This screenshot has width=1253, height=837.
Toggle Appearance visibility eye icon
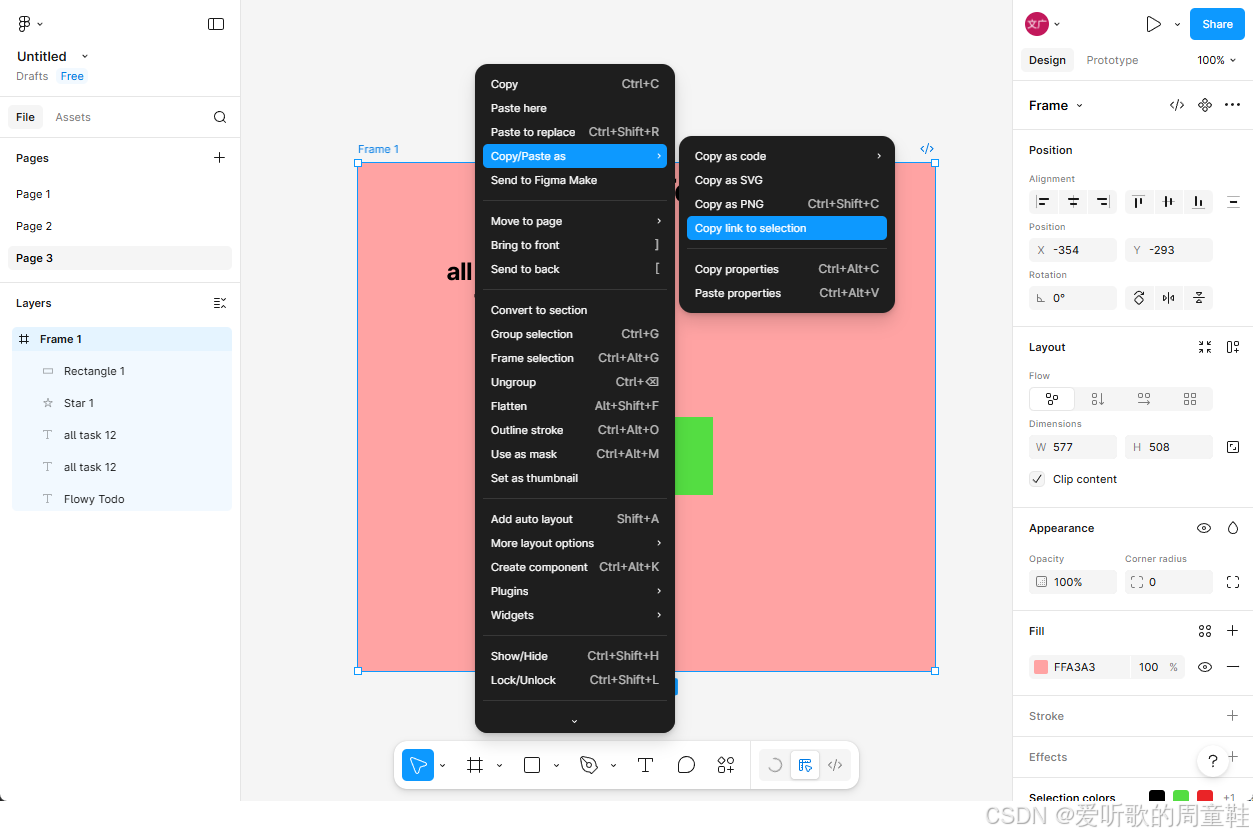pos(1204,528)
